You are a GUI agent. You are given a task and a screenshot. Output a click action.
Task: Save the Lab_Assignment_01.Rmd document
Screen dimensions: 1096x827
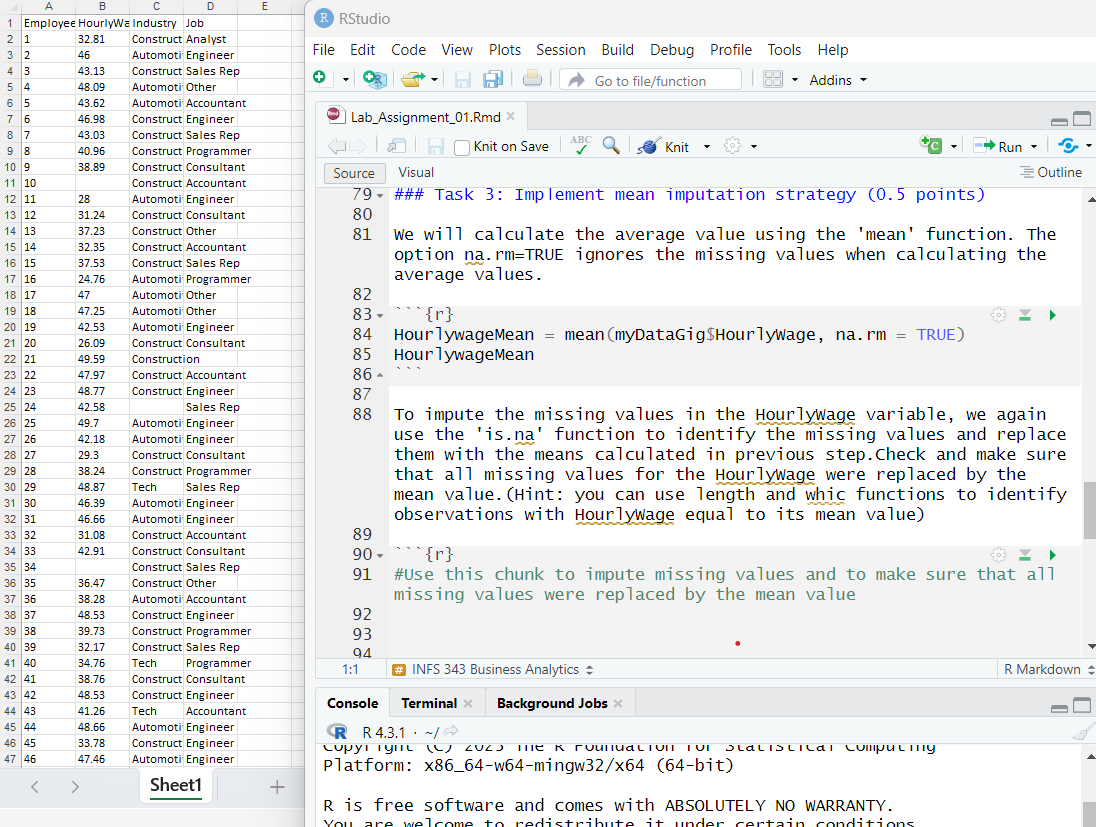pyautogui.click(x=435, y=145)
